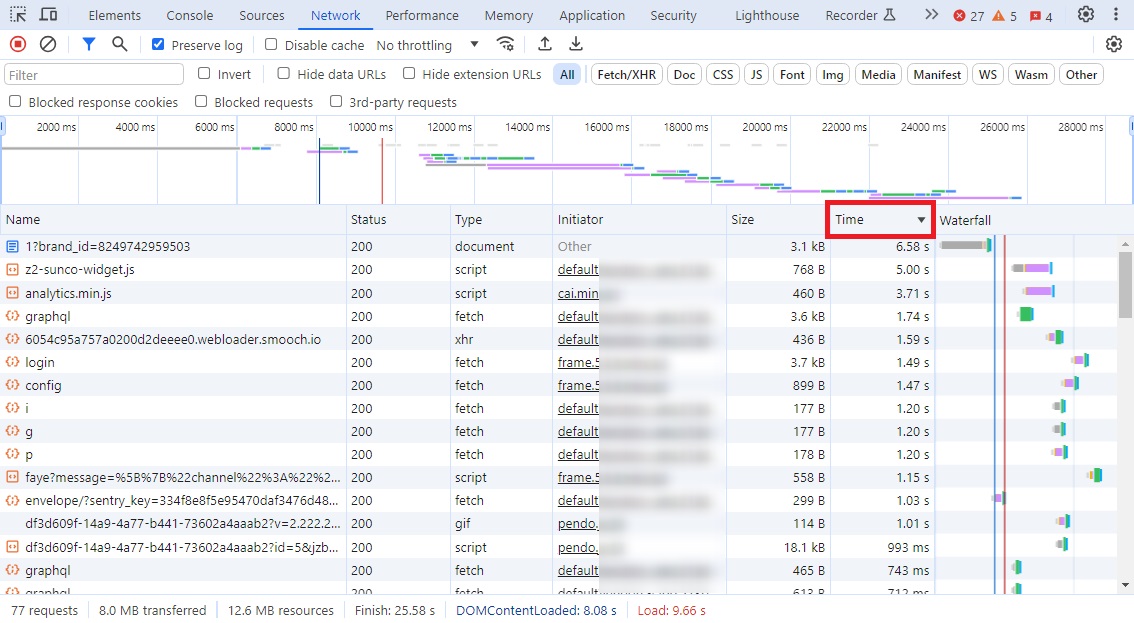Switch to the Console tab
The height and width of the screenshot is (623, 1134).
pos(189,15)
